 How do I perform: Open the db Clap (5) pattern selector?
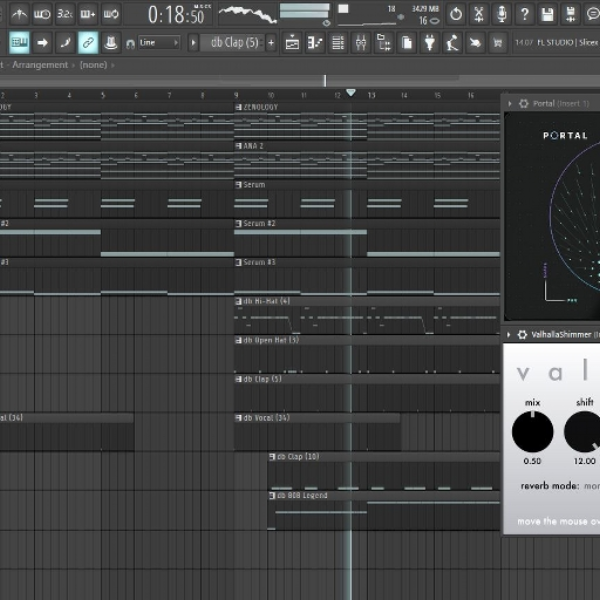pos(232,42)
